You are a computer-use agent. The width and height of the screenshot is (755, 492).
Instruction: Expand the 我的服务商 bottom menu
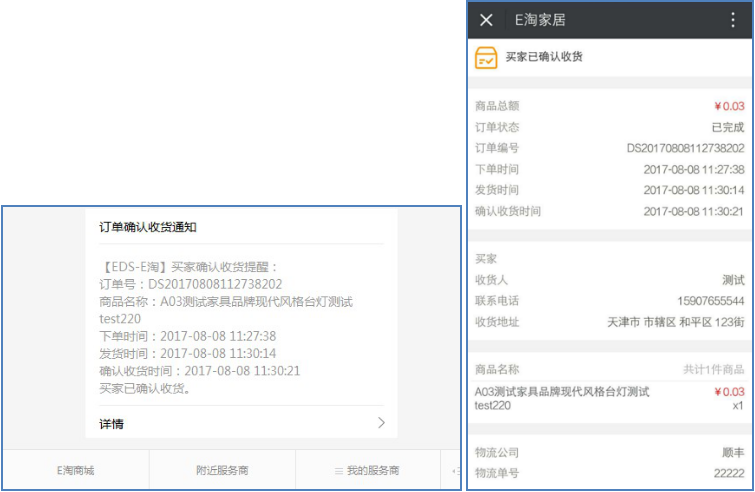point(367,470)
